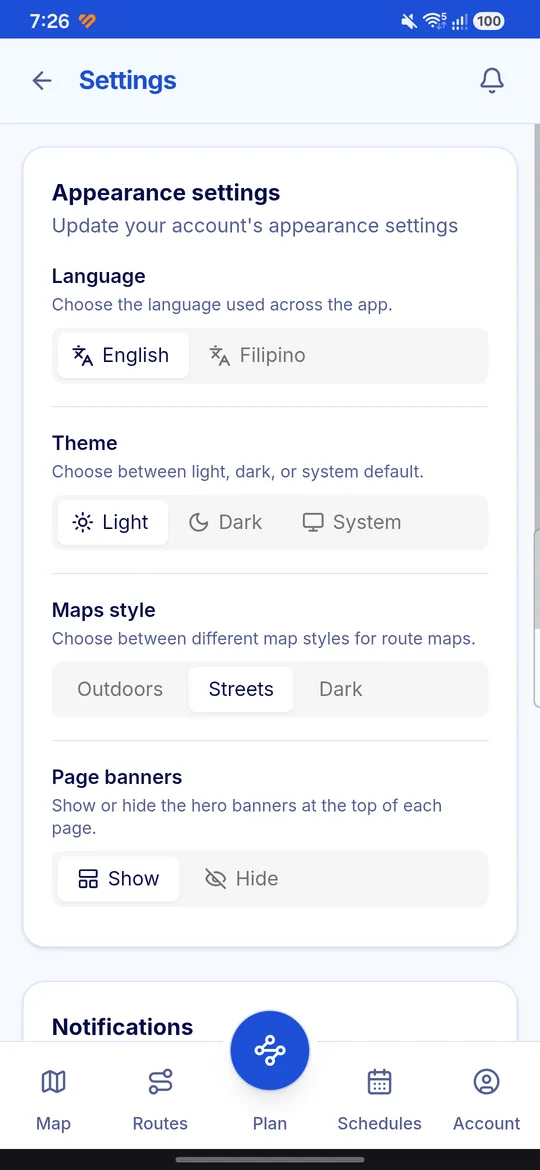
Task: Tap the muted sound status icon
Action: coord(409,21)
